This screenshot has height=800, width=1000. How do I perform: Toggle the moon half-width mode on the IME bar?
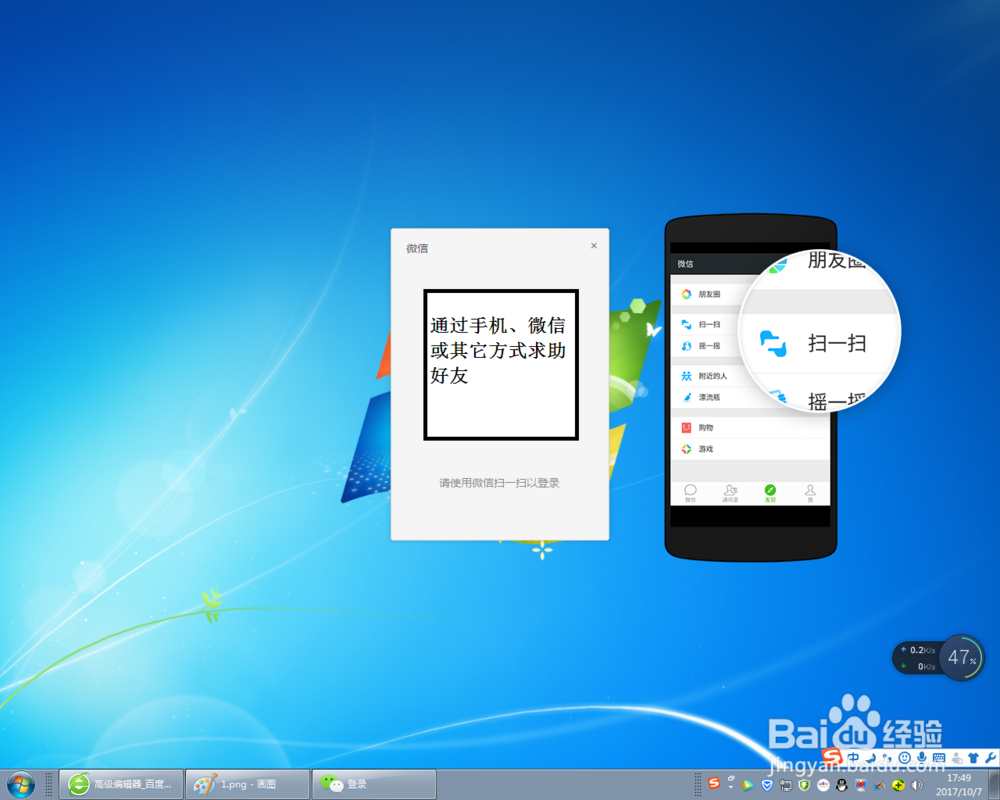[x=872, y=758]
